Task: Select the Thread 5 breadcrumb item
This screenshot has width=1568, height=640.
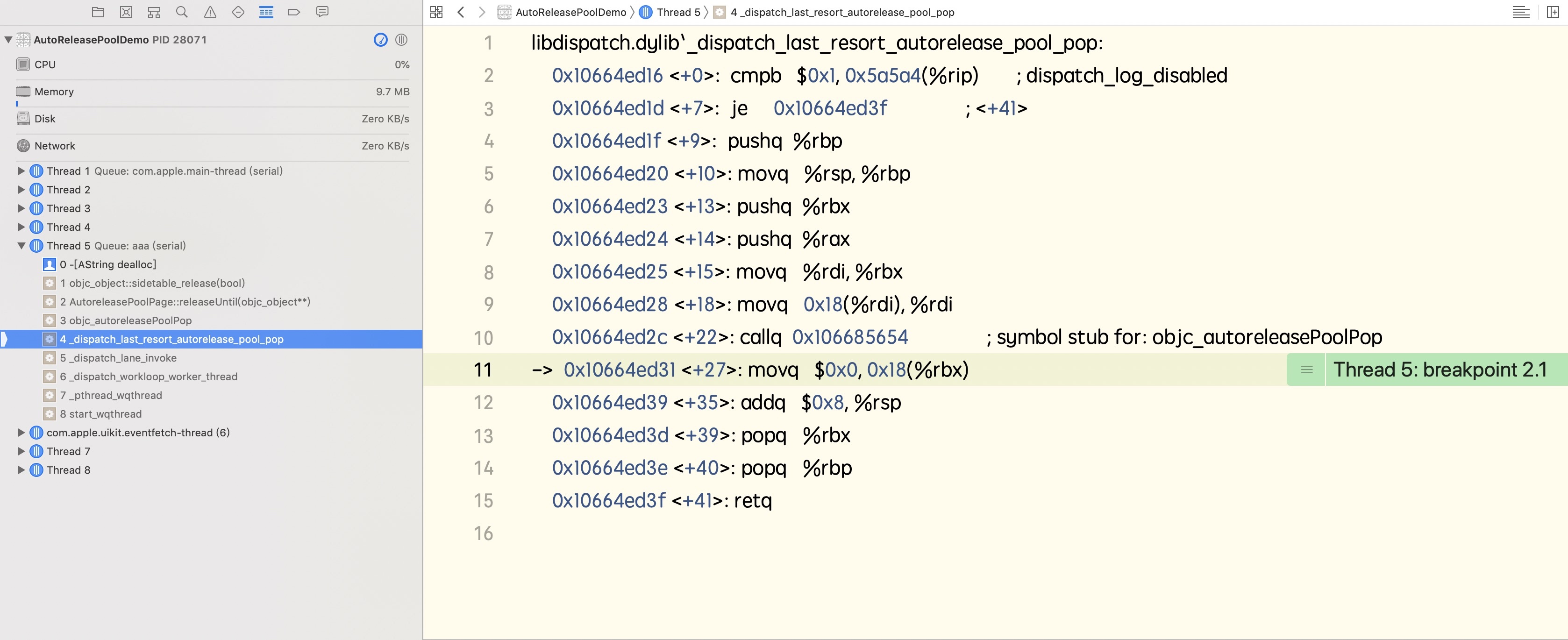Action: tap(677, 12)
